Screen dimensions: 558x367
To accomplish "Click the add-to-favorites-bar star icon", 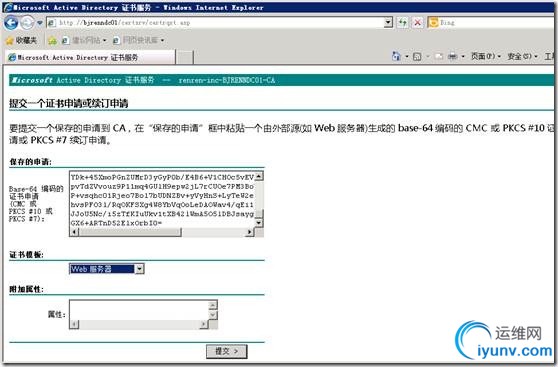I will pyautogui.click(x=52, y=41).
